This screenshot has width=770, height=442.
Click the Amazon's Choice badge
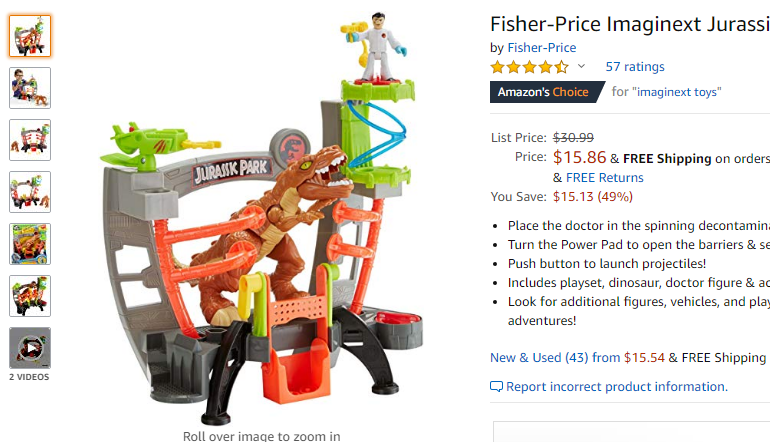547,92
